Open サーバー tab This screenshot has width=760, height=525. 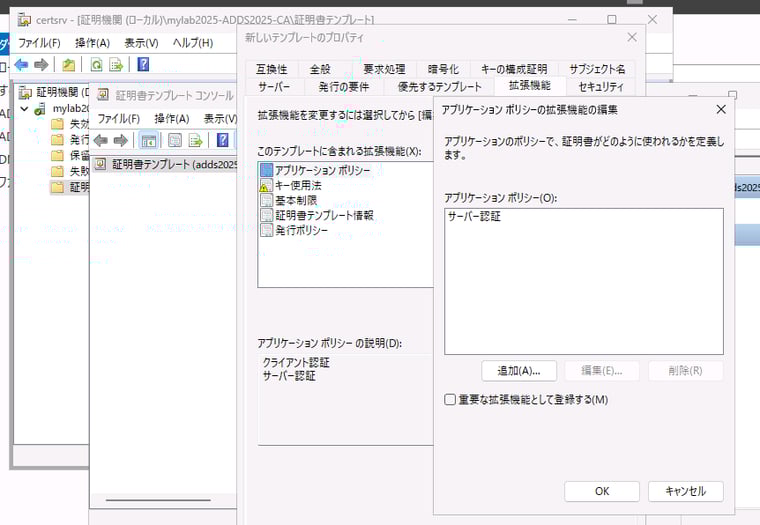pos(274,87)
